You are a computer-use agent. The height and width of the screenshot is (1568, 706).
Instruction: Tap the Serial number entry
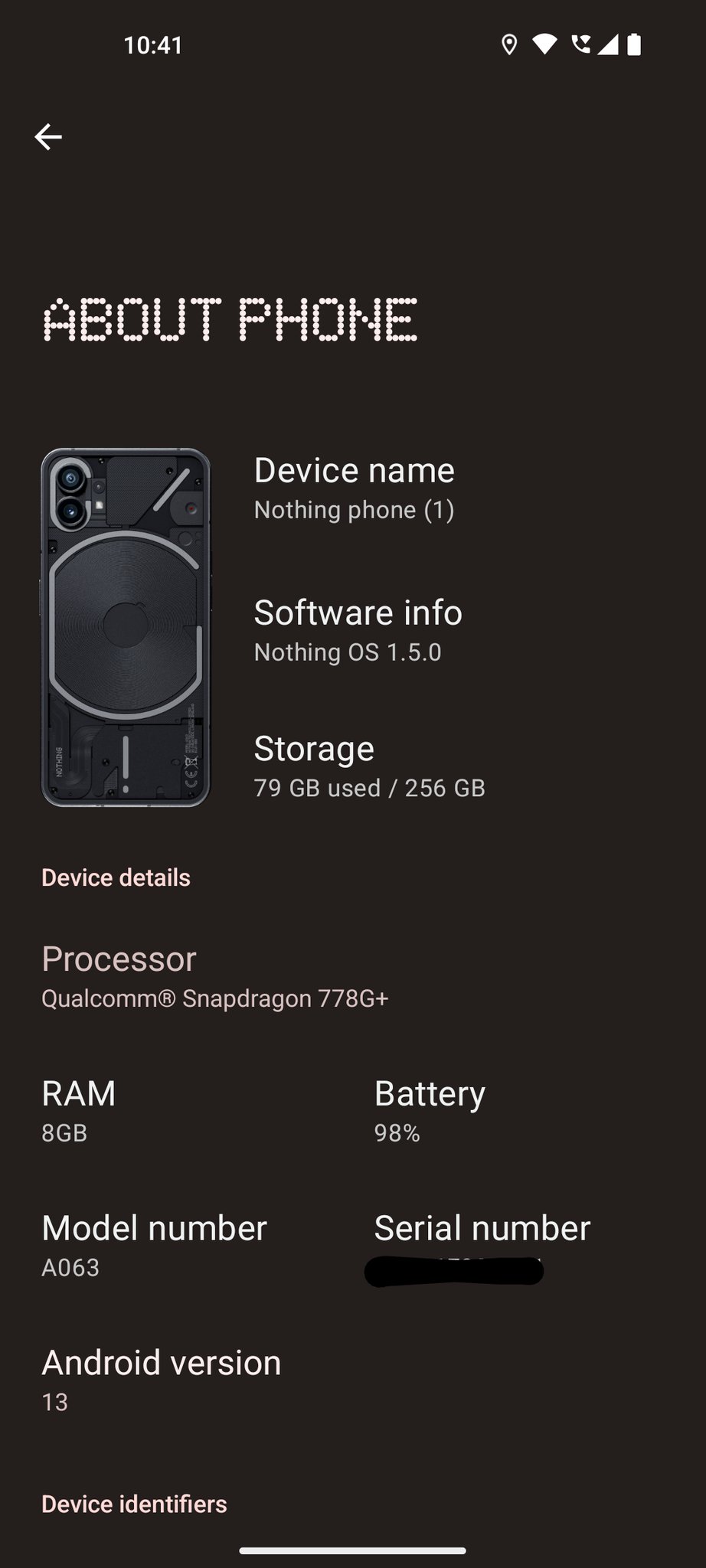click(x=482, y=1245)
